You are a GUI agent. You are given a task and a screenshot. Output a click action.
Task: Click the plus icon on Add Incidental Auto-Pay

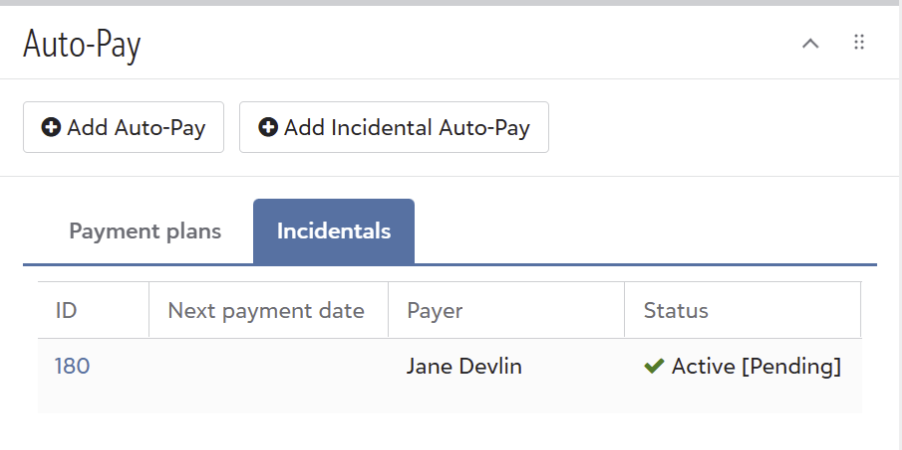[268, 128]
